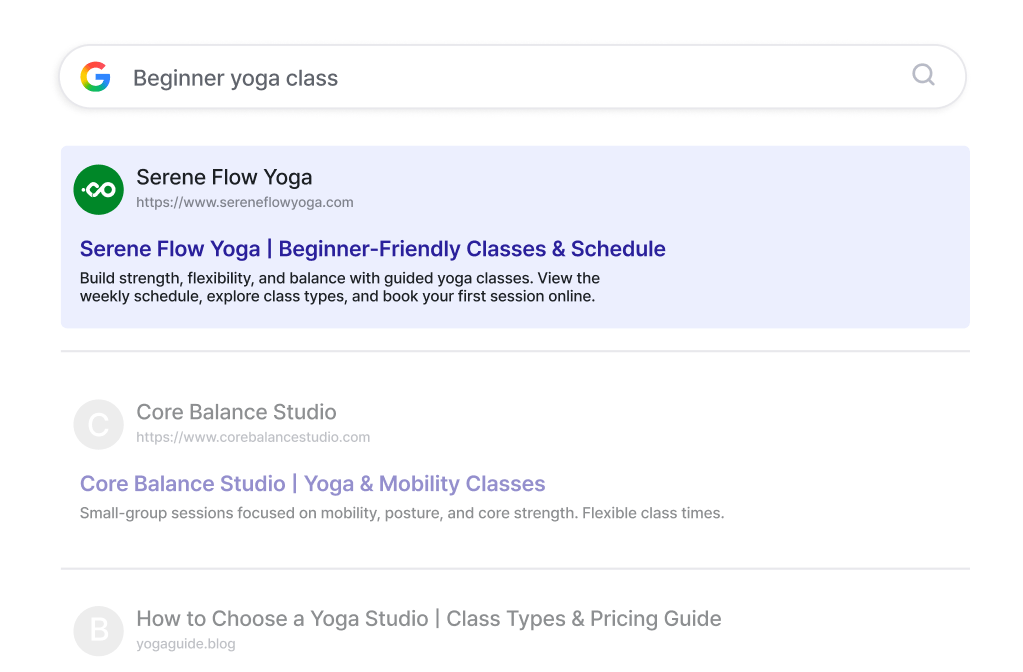Click the sereneflowyoga.com URL
This screenshot has width=1023, height=672.
(x=245, y=201)
